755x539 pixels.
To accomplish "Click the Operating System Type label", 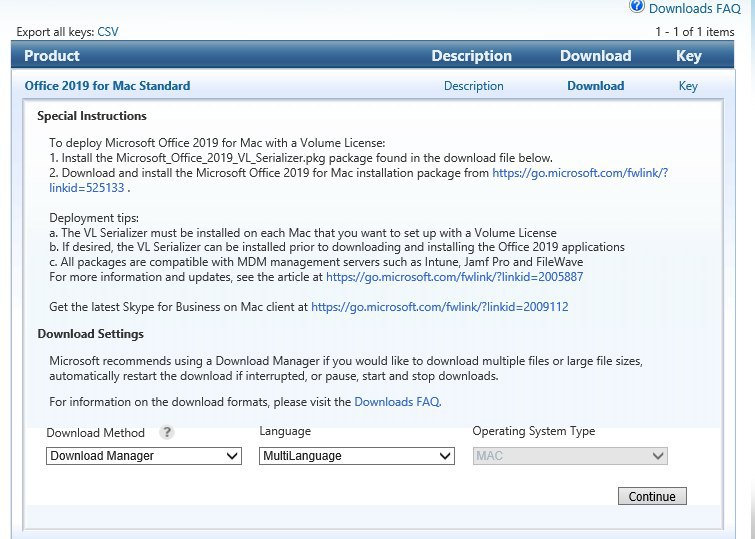I will [534, 431].
